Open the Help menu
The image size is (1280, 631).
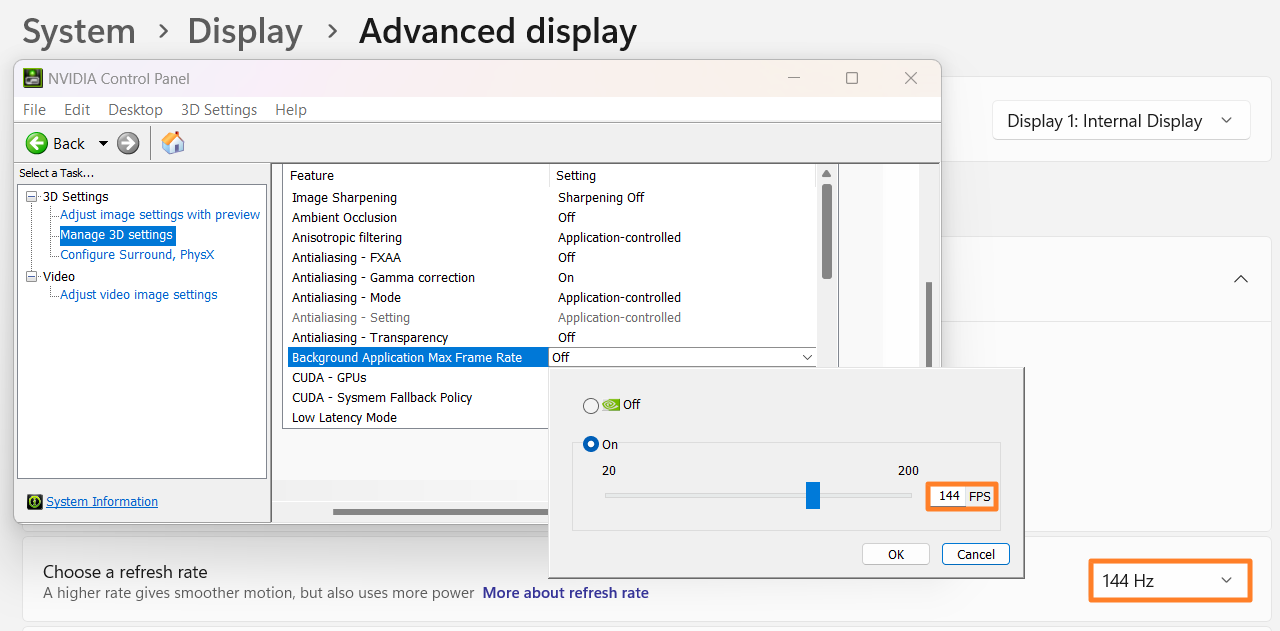coord(291,110)
